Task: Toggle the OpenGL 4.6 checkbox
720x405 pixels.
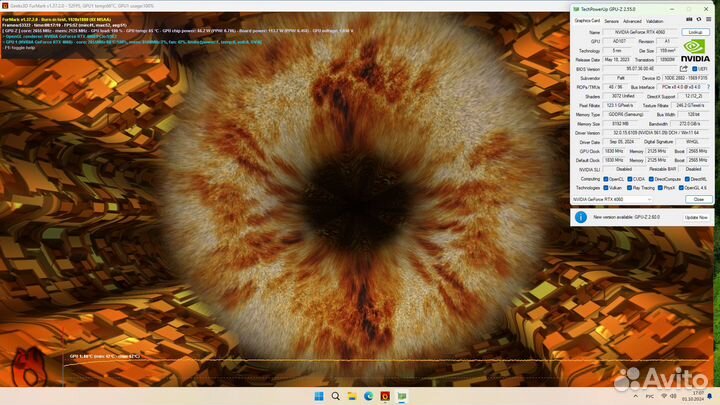Action: tap(681, 188)
